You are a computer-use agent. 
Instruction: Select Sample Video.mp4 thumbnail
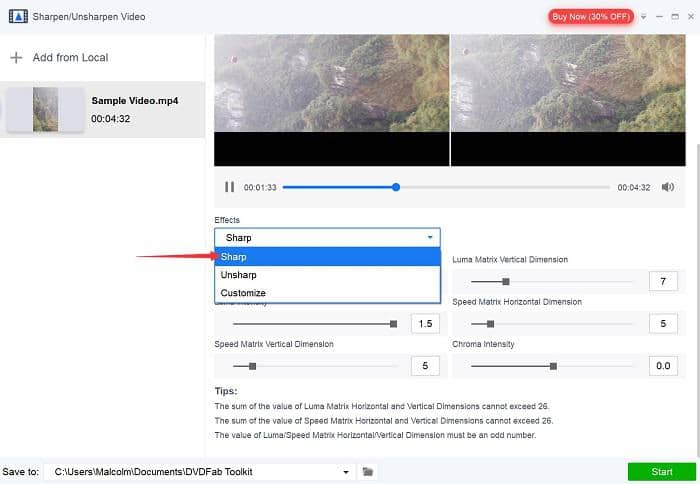pyautogui.click(x=46, y=109)
